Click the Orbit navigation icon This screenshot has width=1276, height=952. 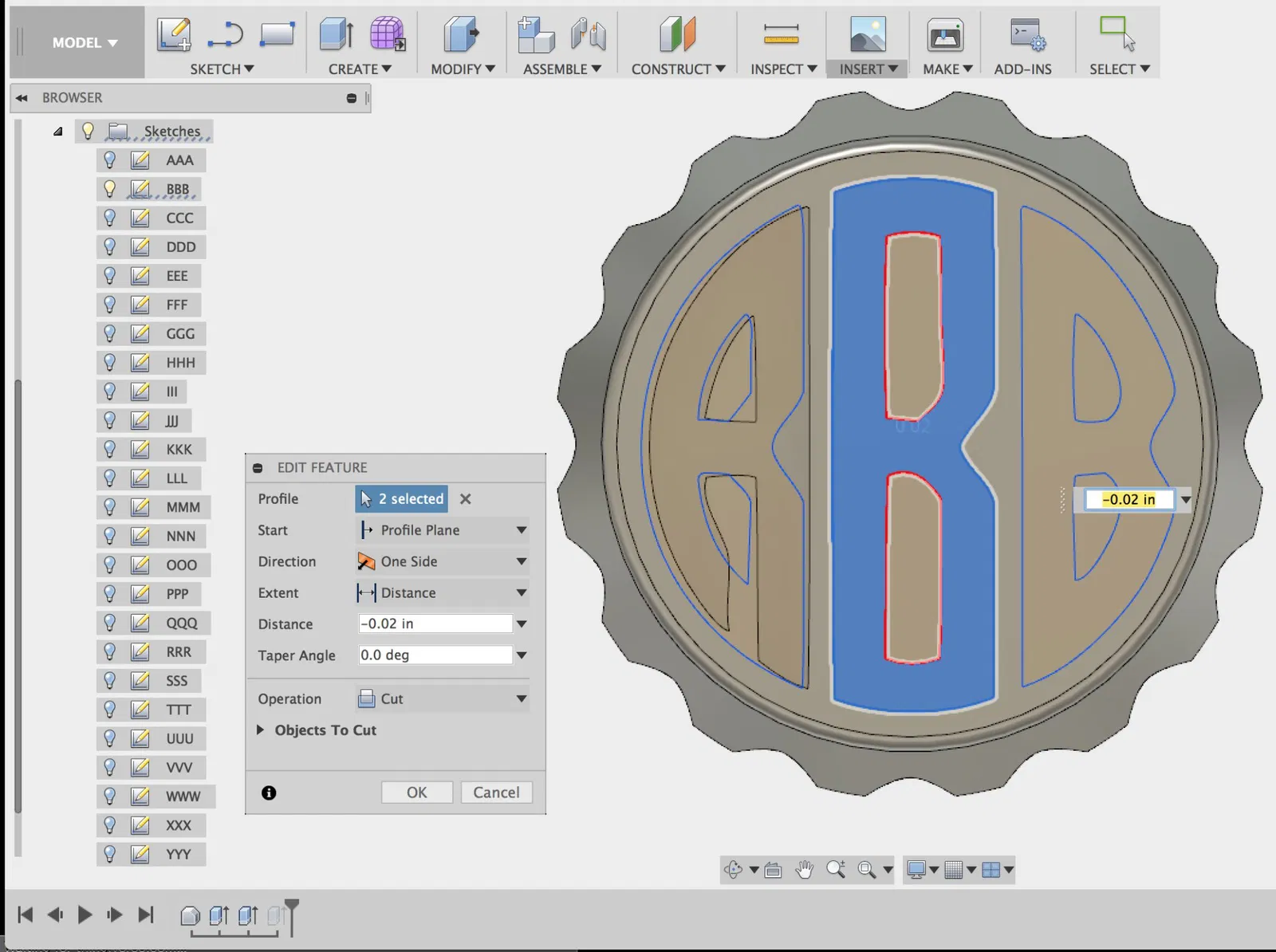tap(733, 870)
